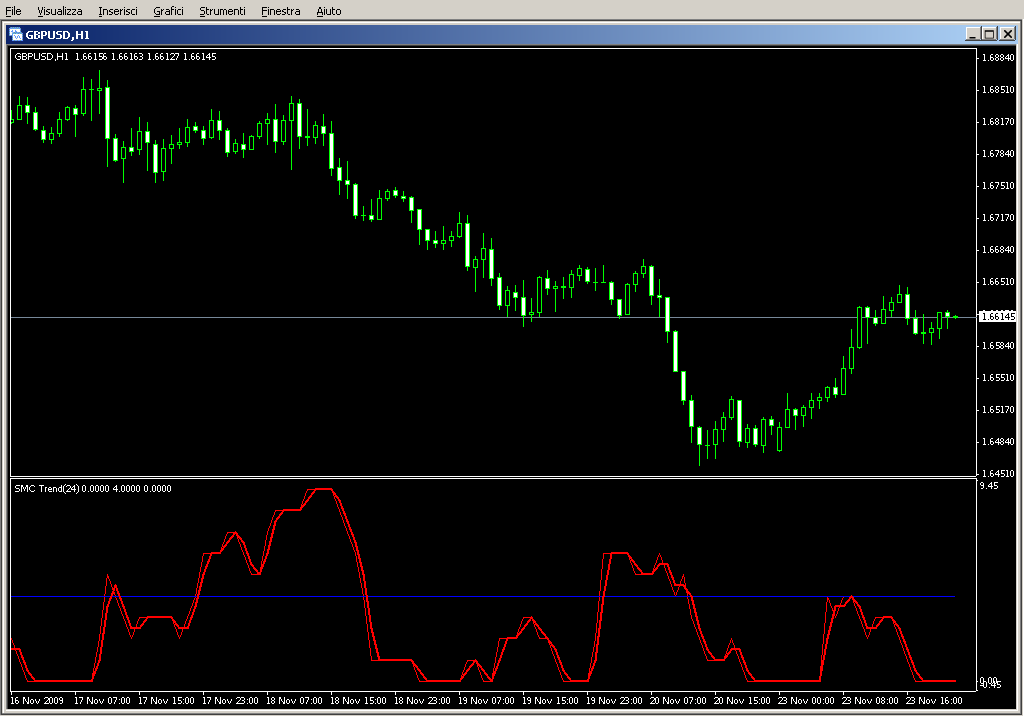Click the GBPUSD,H1 OHLC price label
Image resolution: width=1024 pixels, height=717 pixels.
115,57
